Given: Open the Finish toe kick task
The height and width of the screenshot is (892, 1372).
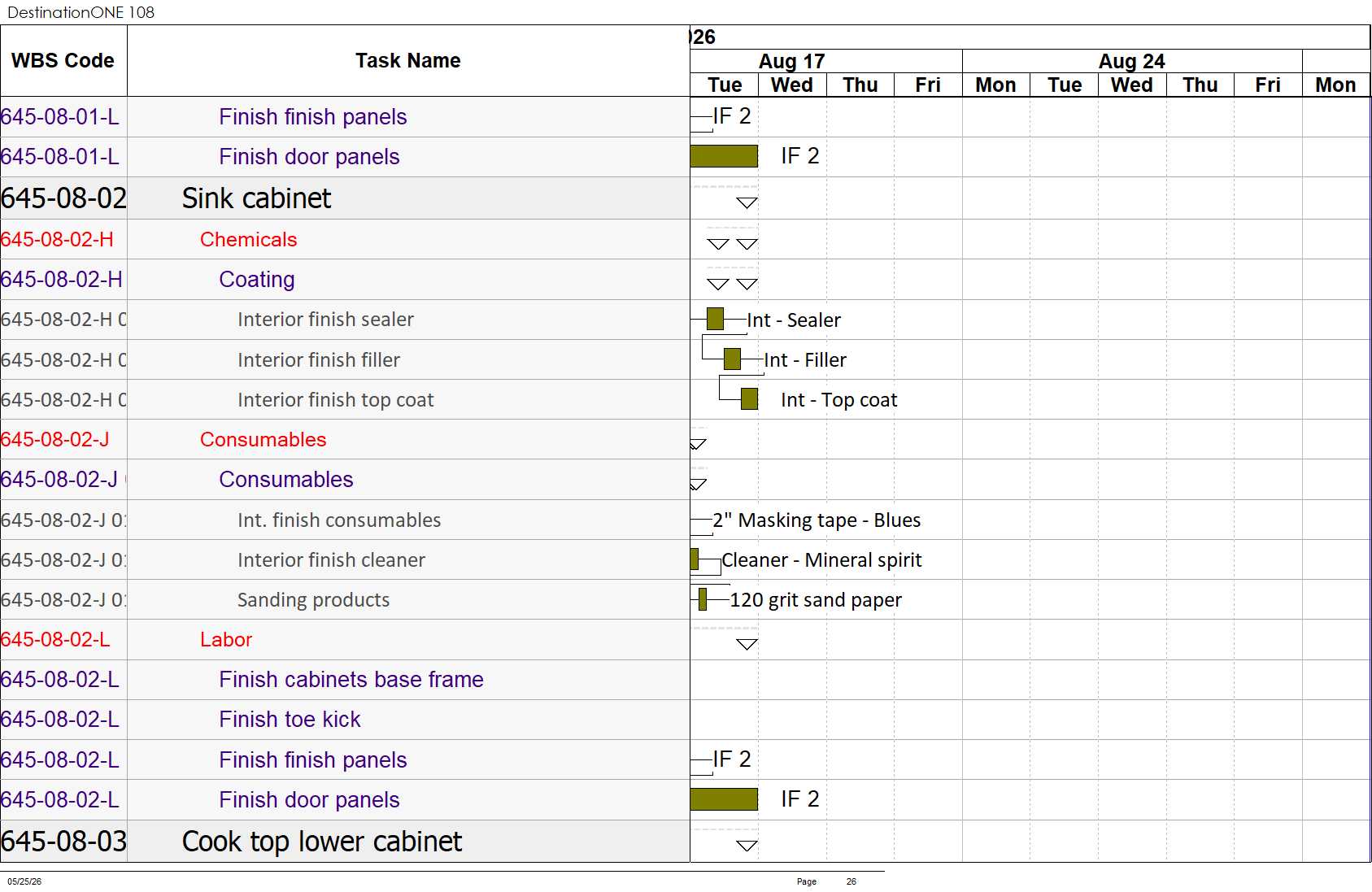Looking at the screenshot, I should (290, 719).
